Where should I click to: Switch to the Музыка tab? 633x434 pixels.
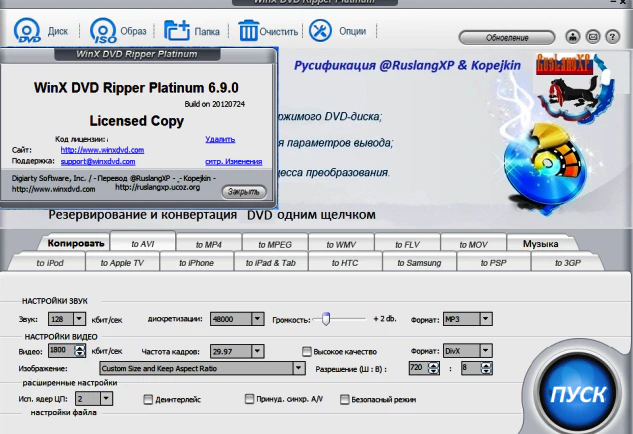point(541,244)
